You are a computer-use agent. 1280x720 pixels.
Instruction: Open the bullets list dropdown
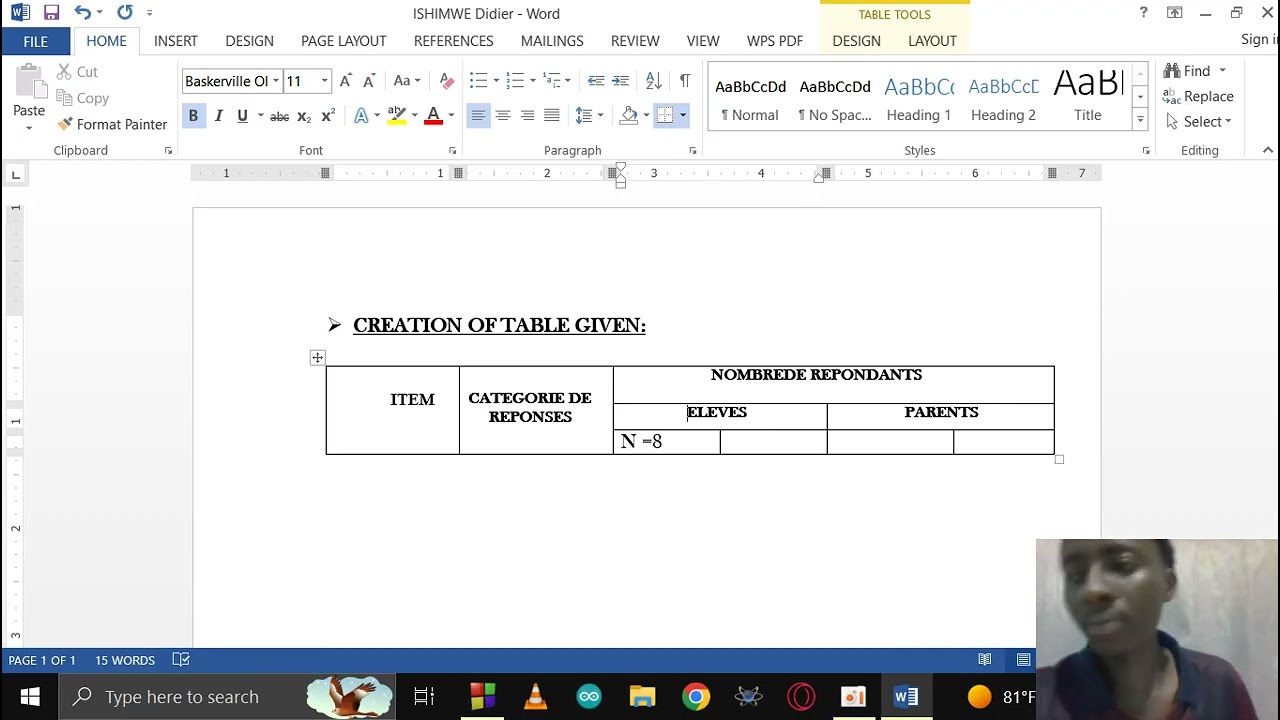tap(497, 81)
